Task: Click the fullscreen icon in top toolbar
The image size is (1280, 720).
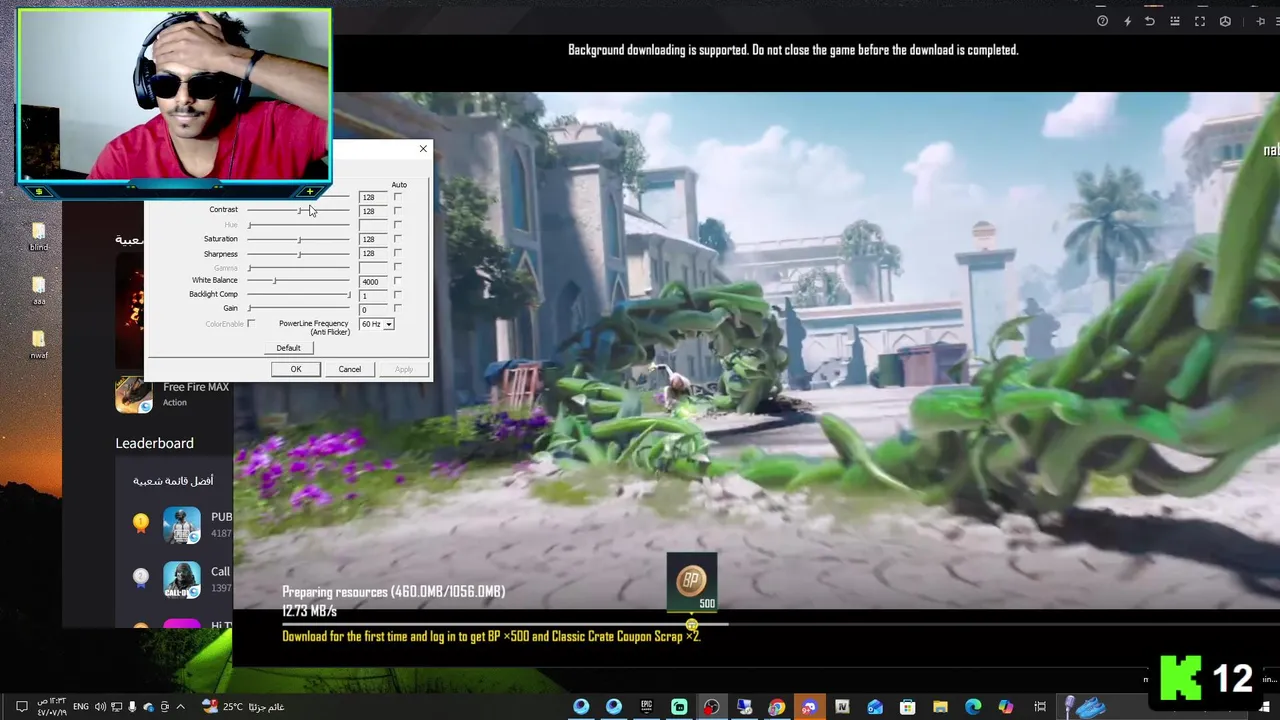Action: 1200,21
